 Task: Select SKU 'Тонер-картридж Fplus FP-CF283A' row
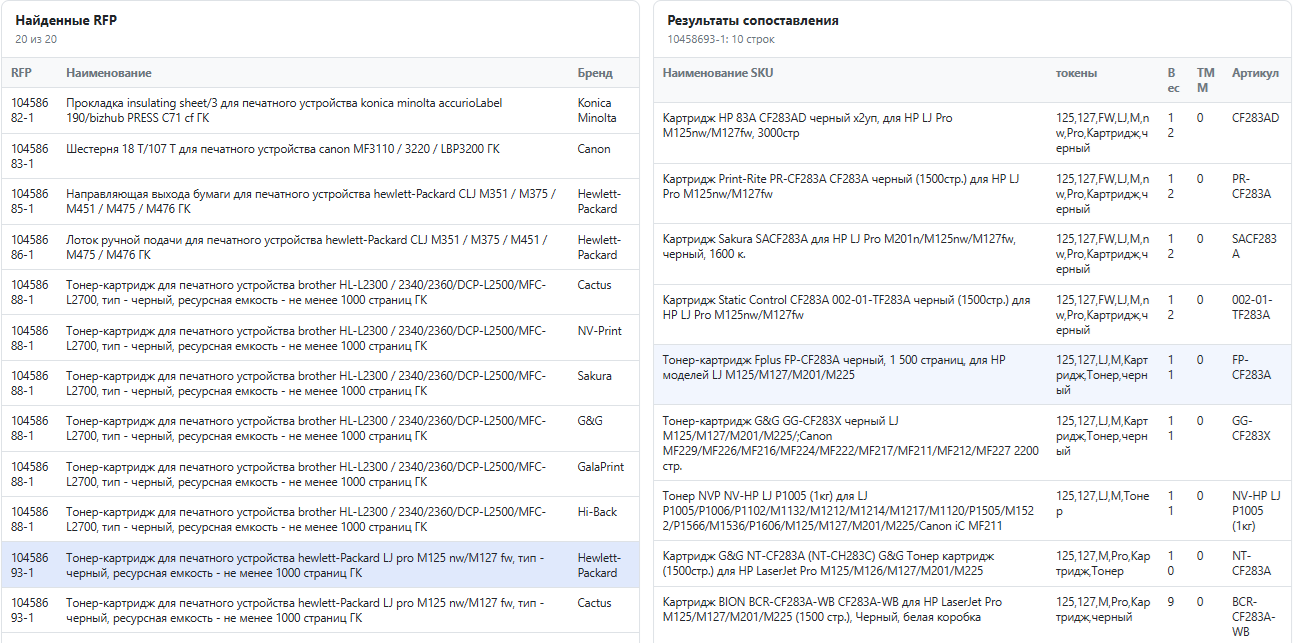[x=972, y=375]
